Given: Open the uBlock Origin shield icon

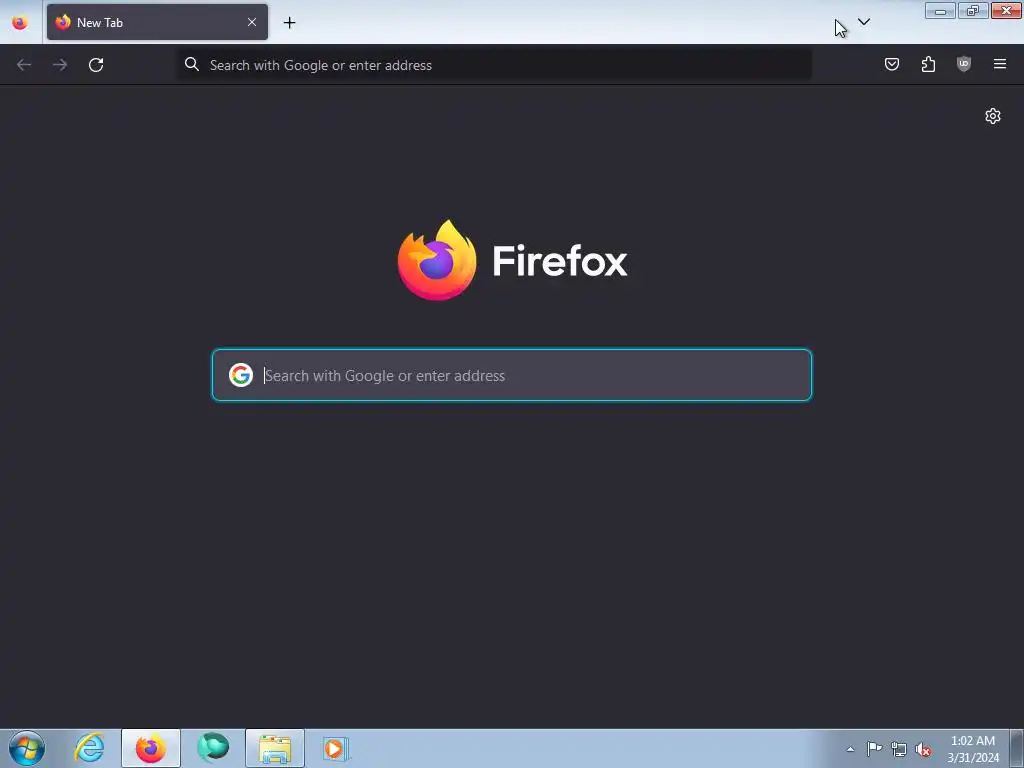Looking at the screenshot, I should (964, 64).
